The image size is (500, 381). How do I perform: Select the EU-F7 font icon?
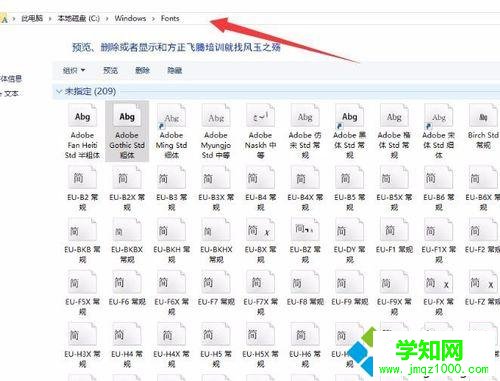[x=216, y=282]
